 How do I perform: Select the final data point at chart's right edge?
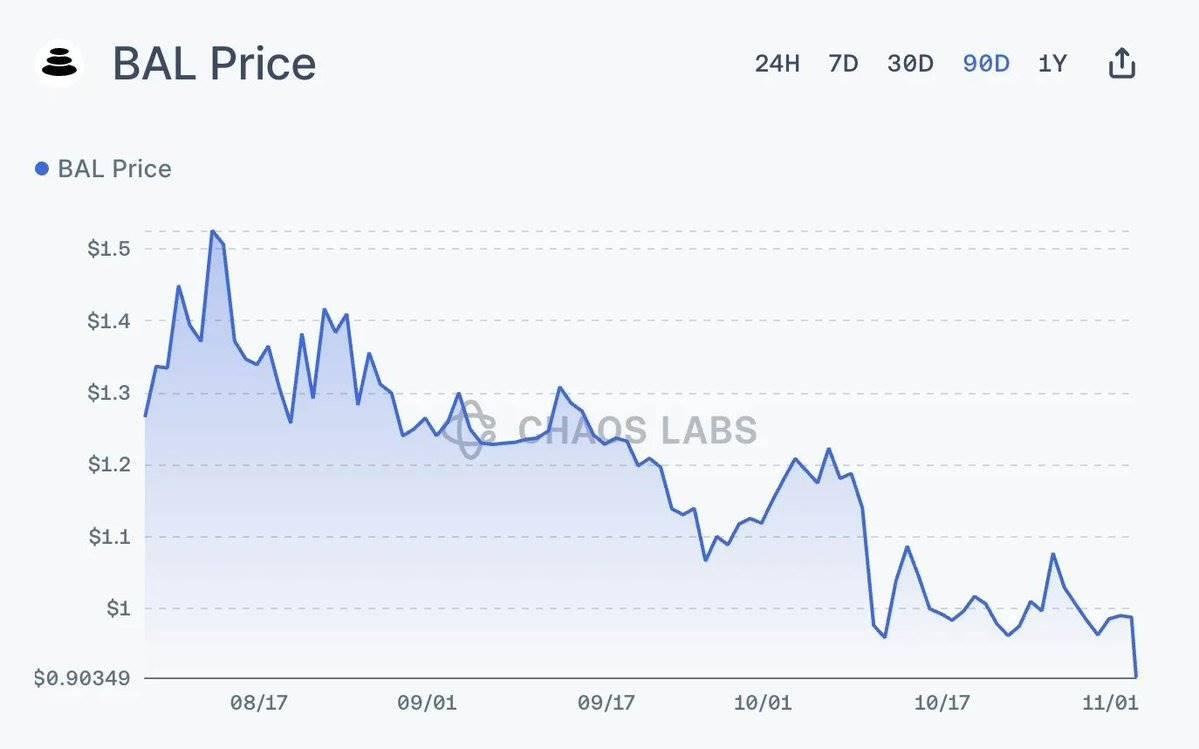click(x=1138, y=672)
